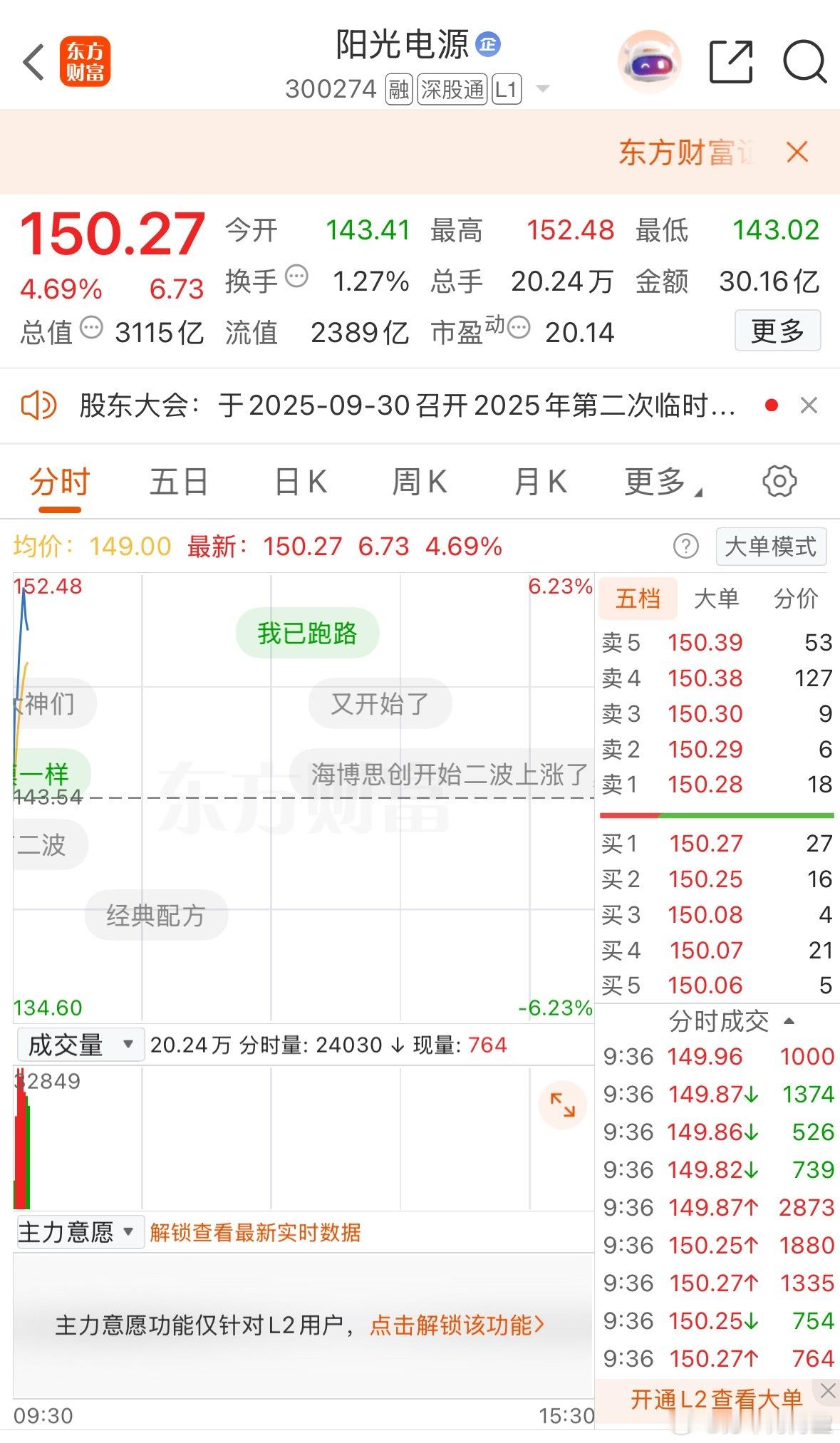Image resolution: width=840 pixels, height=1443 pixels.
Task: Select the 买1 150.27 row
Action: click(x=717, y=844)
